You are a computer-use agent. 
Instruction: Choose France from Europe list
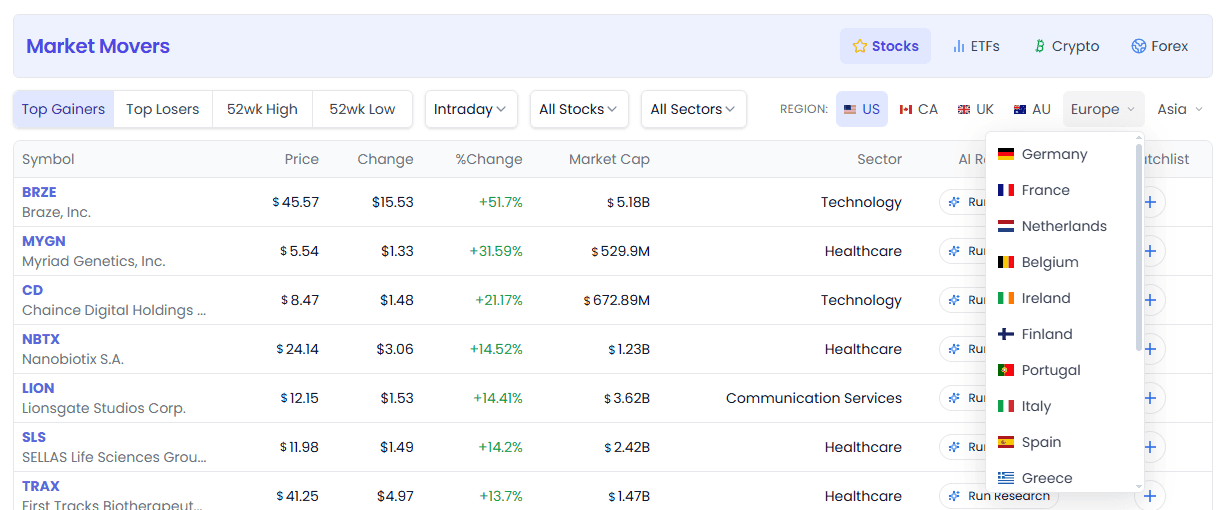point(1060,190)
